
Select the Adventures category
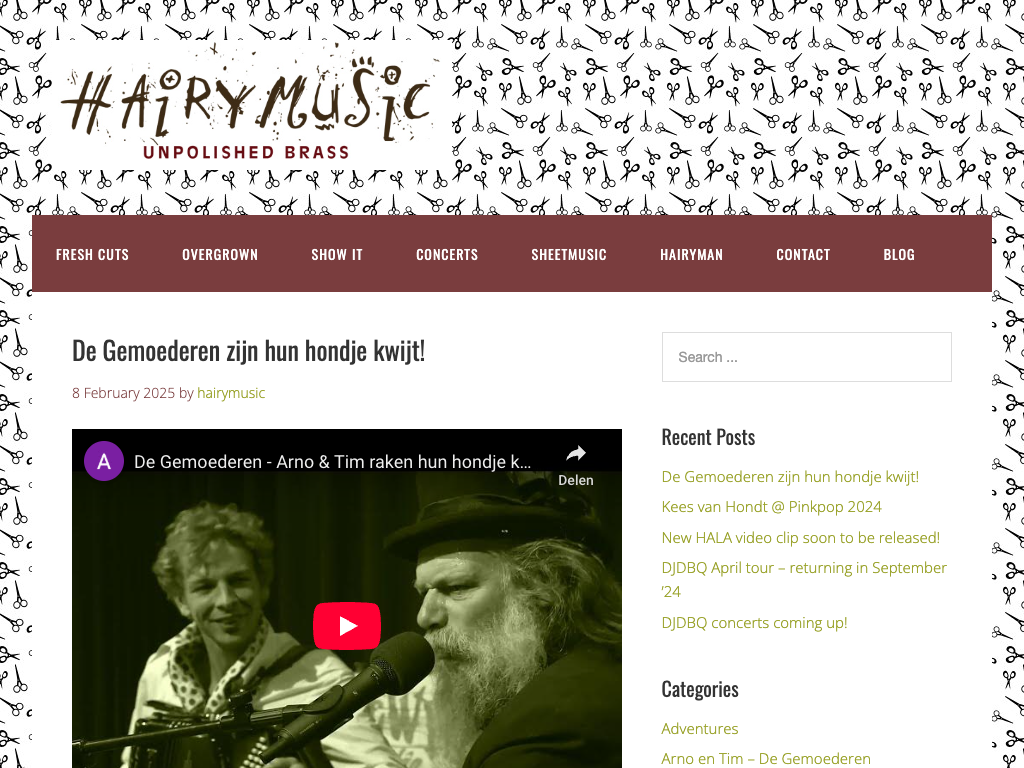[x=699, y=729]
